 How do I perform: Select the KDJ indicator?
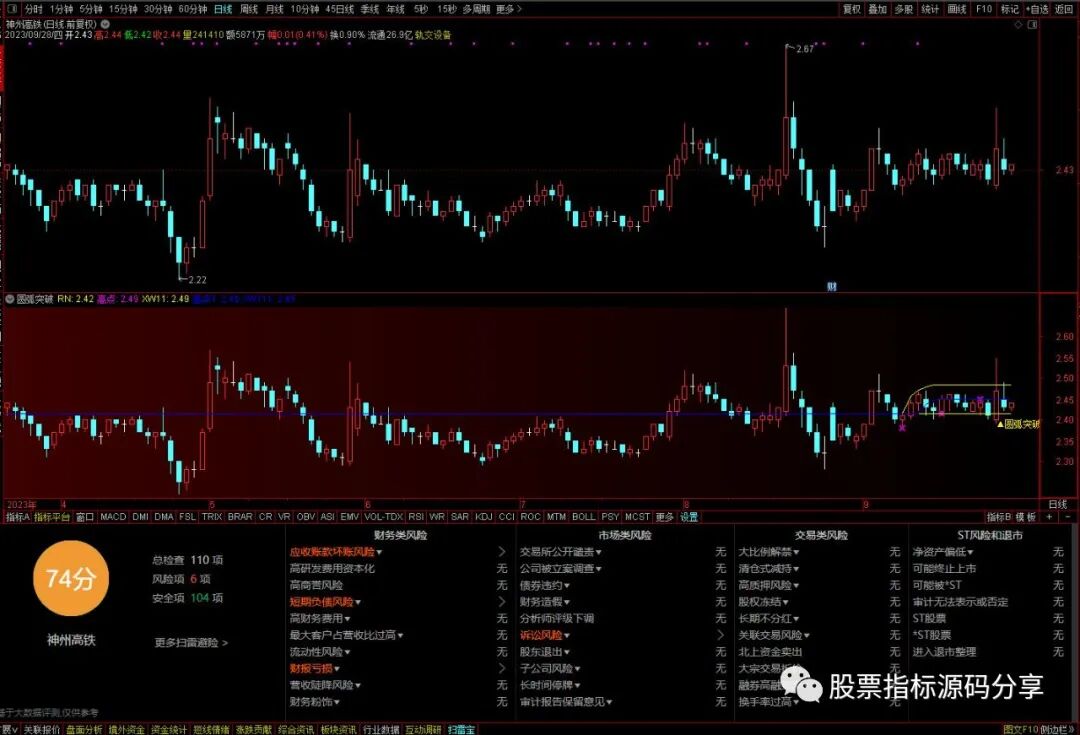point(484,517)
